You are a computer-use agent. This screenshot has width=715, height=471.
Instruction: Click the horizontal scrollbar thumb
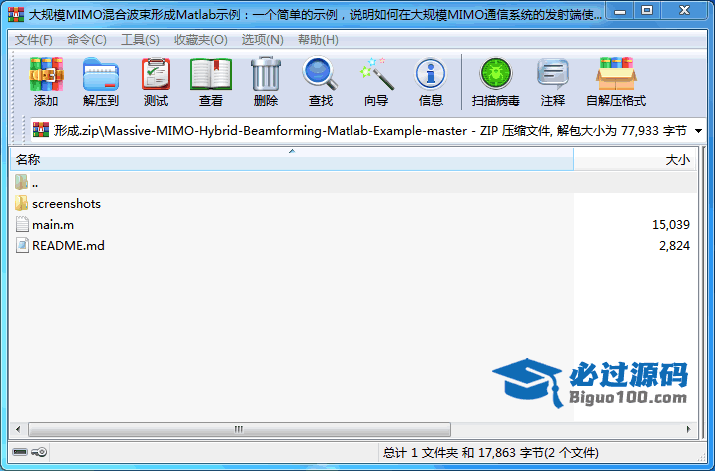coord(239,429)
